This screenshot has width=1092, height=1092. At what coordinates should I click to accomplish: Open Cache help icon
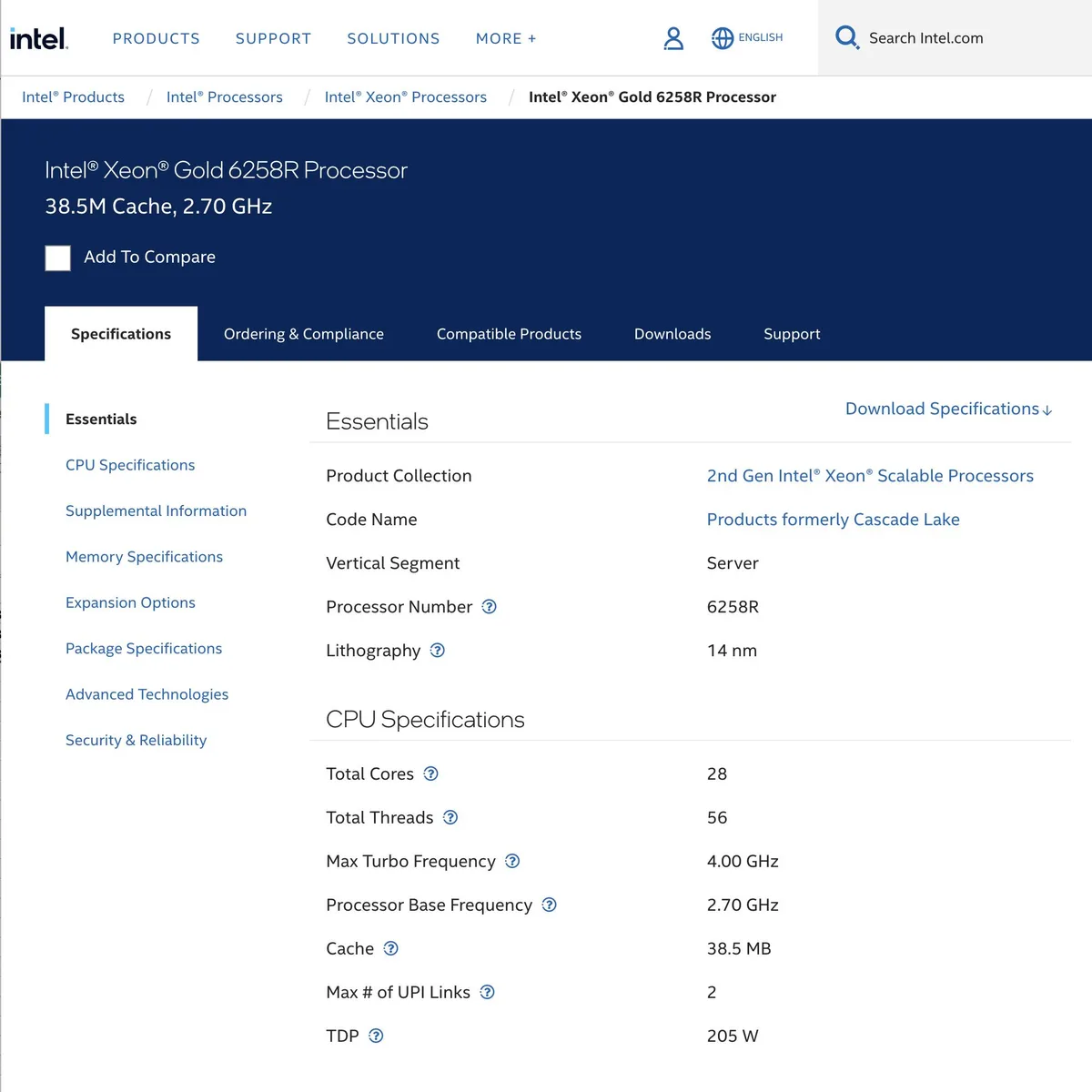[x=390, y=948]
